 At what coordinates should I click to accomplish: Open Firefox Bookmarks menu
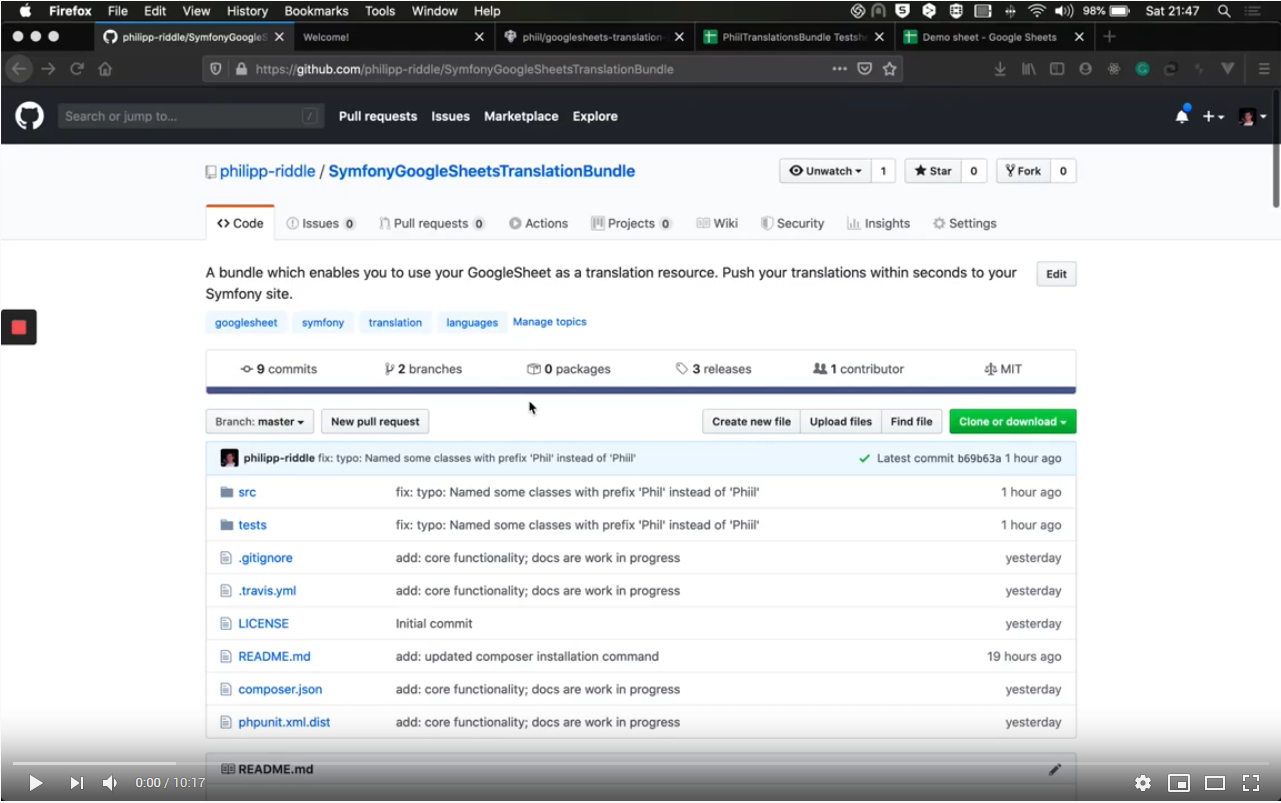pos(316,11)
